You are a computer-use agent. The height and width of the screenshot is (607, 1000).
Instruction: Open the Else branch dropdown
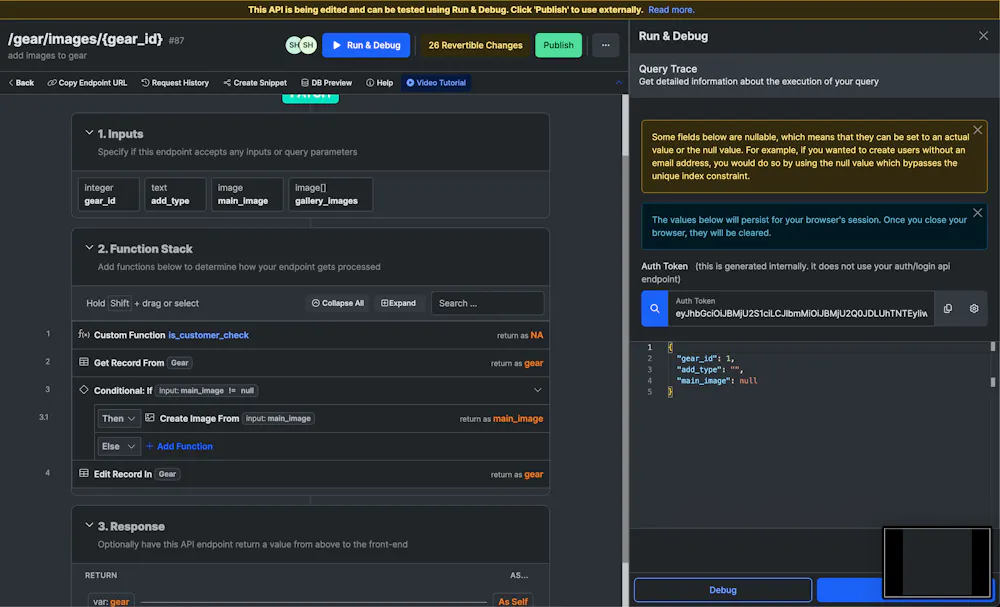119,446
